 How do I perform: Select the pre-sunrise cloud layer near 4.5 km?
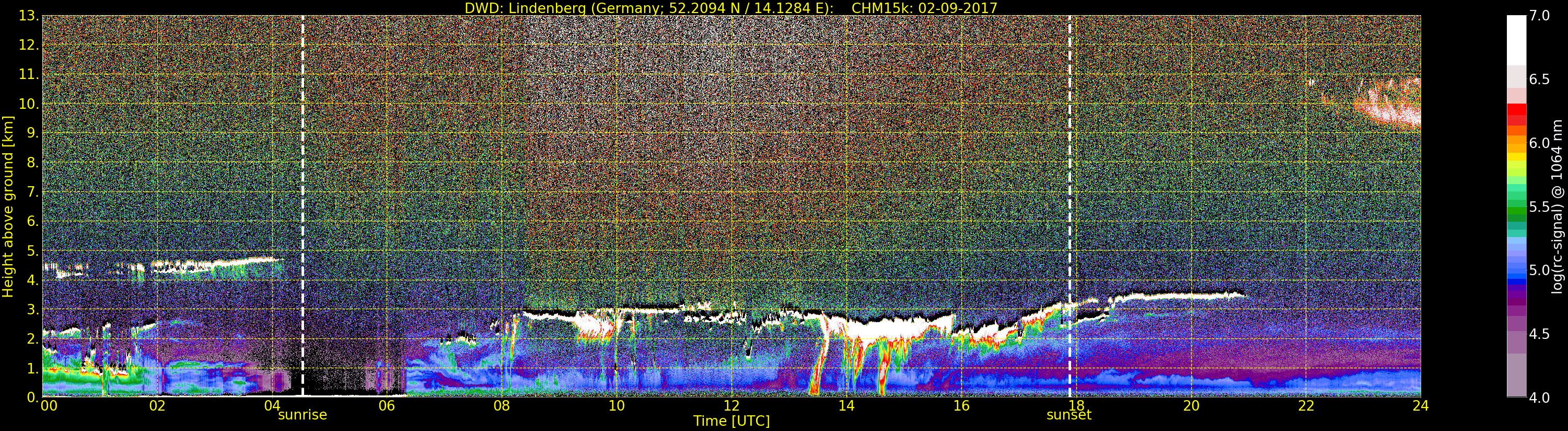pos(213,264)
